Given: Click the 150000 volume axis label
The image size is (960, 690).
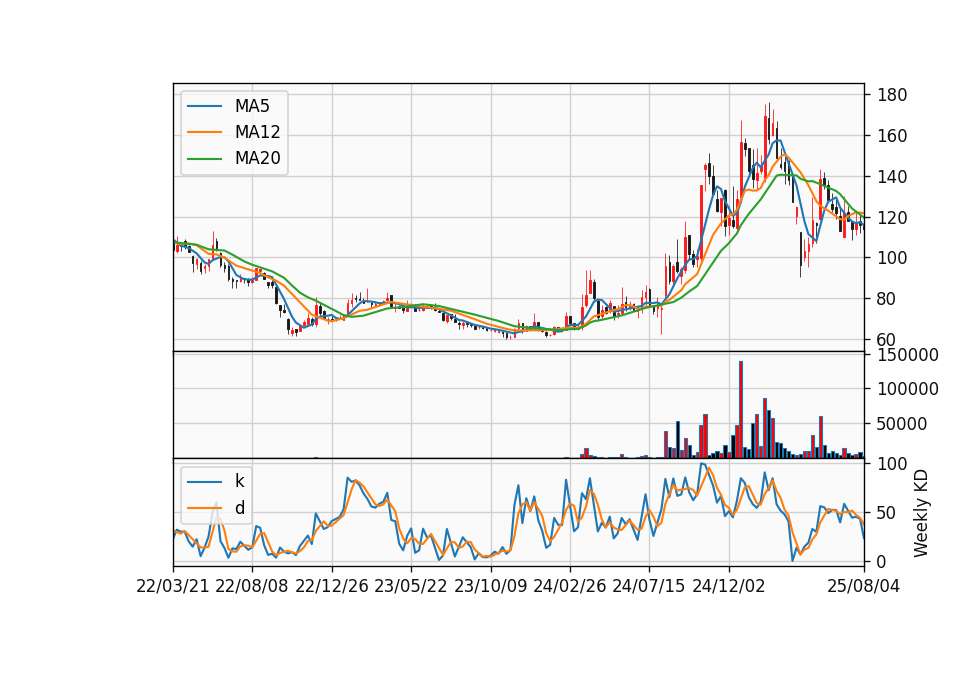Looking at the screenshot, I should (x=907, y=355).
